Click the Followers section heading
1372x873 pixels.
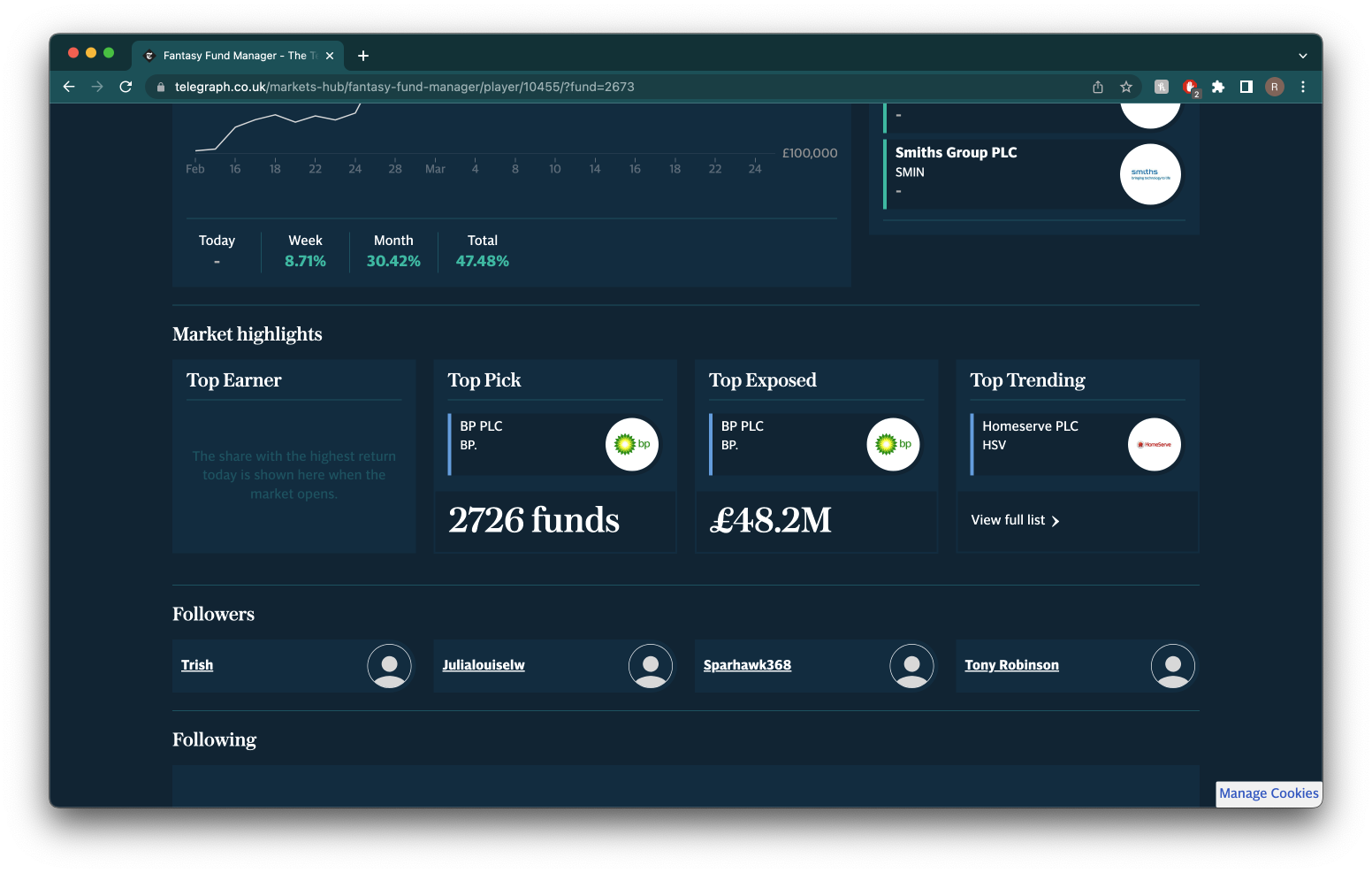click(213, 614)
